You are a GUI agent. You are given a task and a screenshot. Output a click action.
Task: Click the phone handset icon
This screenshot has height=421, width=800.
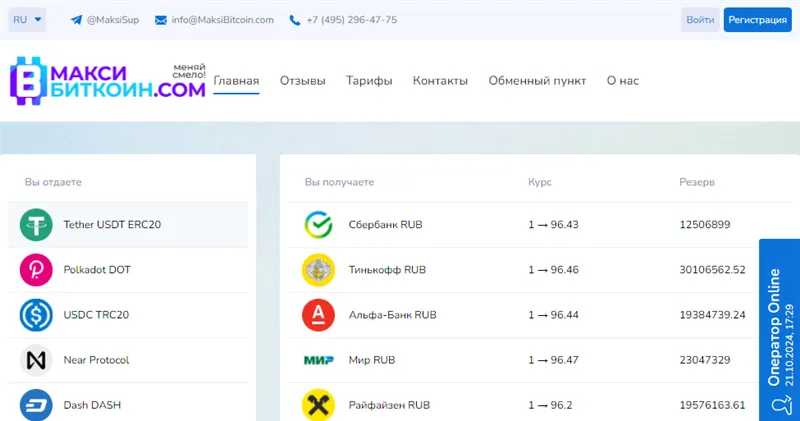point(294,20)
